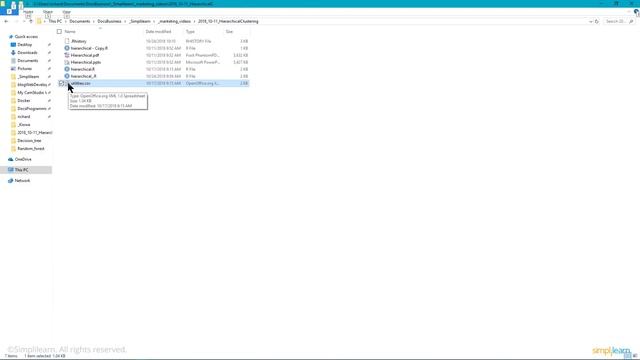Image resolution: width=640 pixels, height=360 pixels.
Task: Open Downloads in the navigation pane
Action: click(27, 53)
